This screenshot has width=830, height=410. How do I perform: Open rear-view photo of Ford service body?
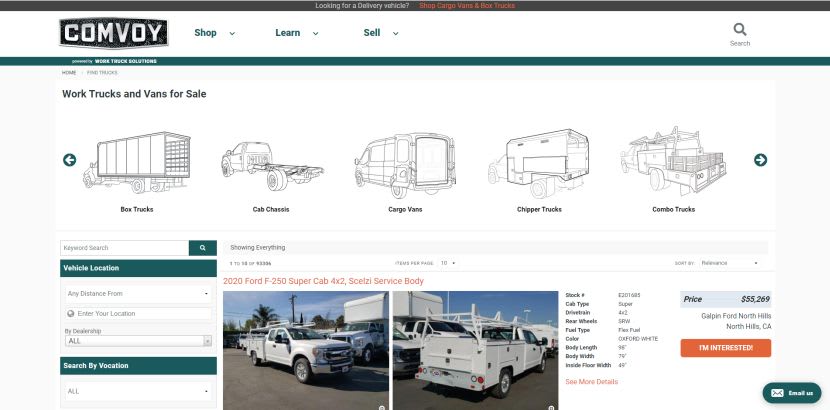(x=475, y=350)
